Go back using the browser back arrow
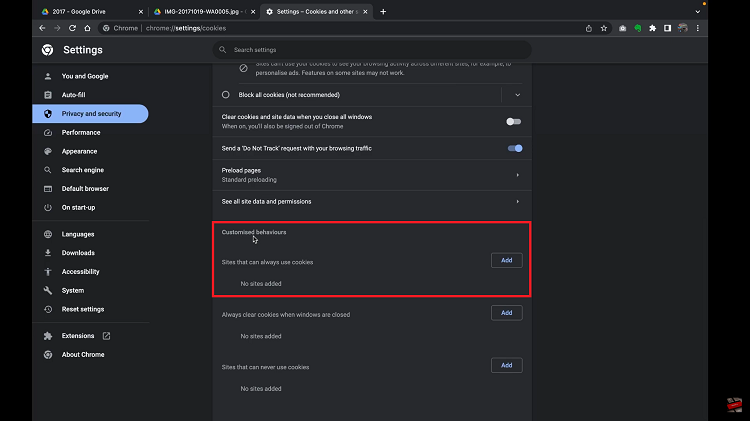The width and height of the screenshot is (750, 421). (x=42, y=28)
